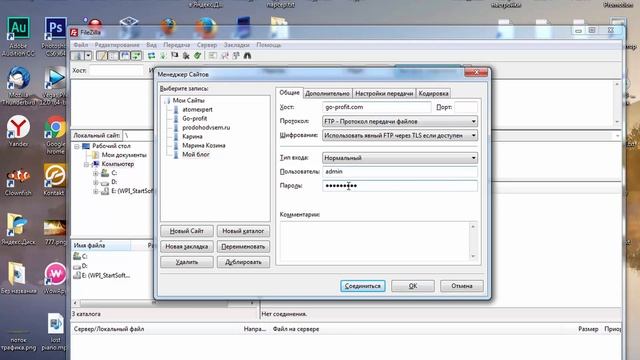Click the Новый Сайт button
The image size is (640, 360).
187,231
